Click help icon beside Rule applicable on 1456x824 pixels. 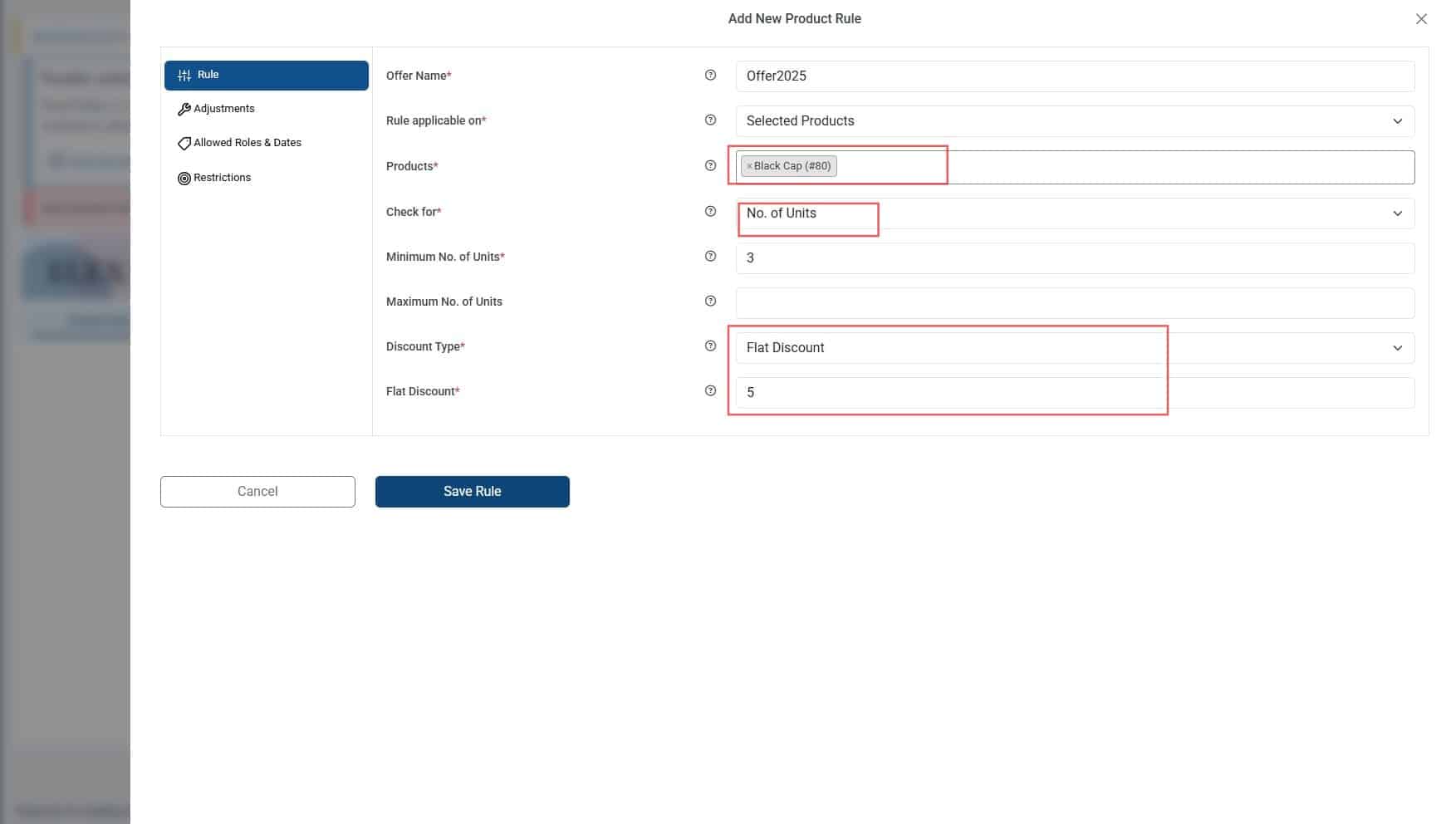click(x=710, y=120)
